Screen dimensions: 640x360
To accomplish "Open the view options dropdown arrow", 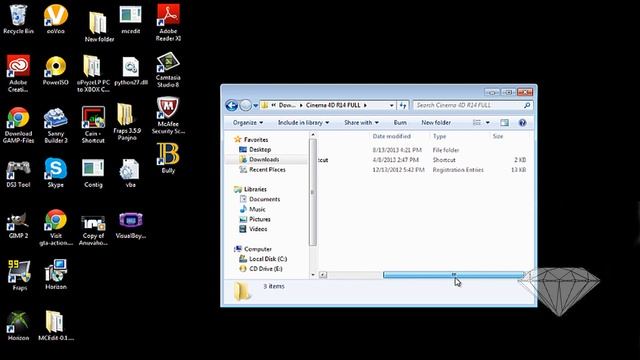I will click(x=487, y=122).
